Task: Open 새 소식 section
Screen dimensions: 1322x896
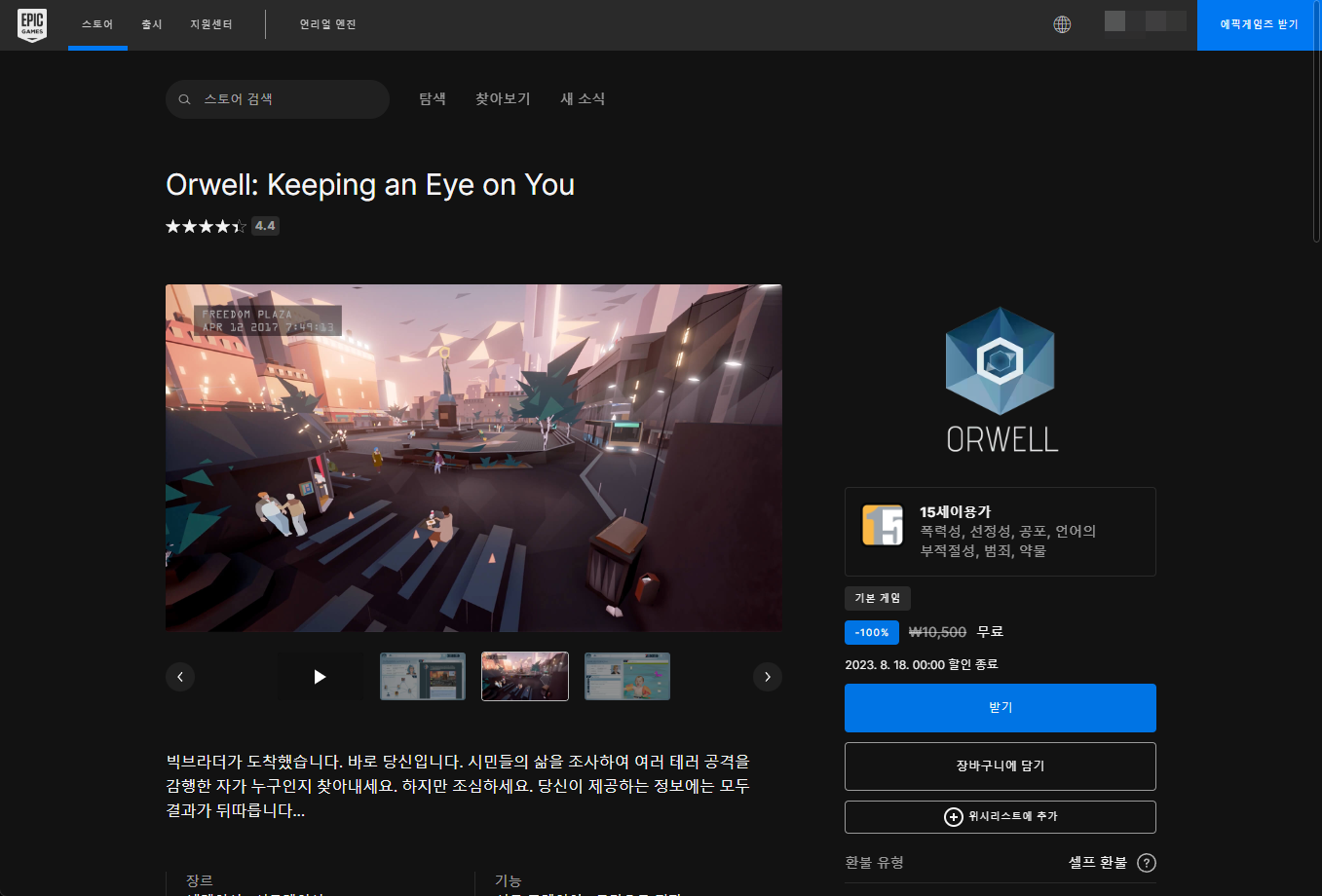Action: (x=583, y=99)
